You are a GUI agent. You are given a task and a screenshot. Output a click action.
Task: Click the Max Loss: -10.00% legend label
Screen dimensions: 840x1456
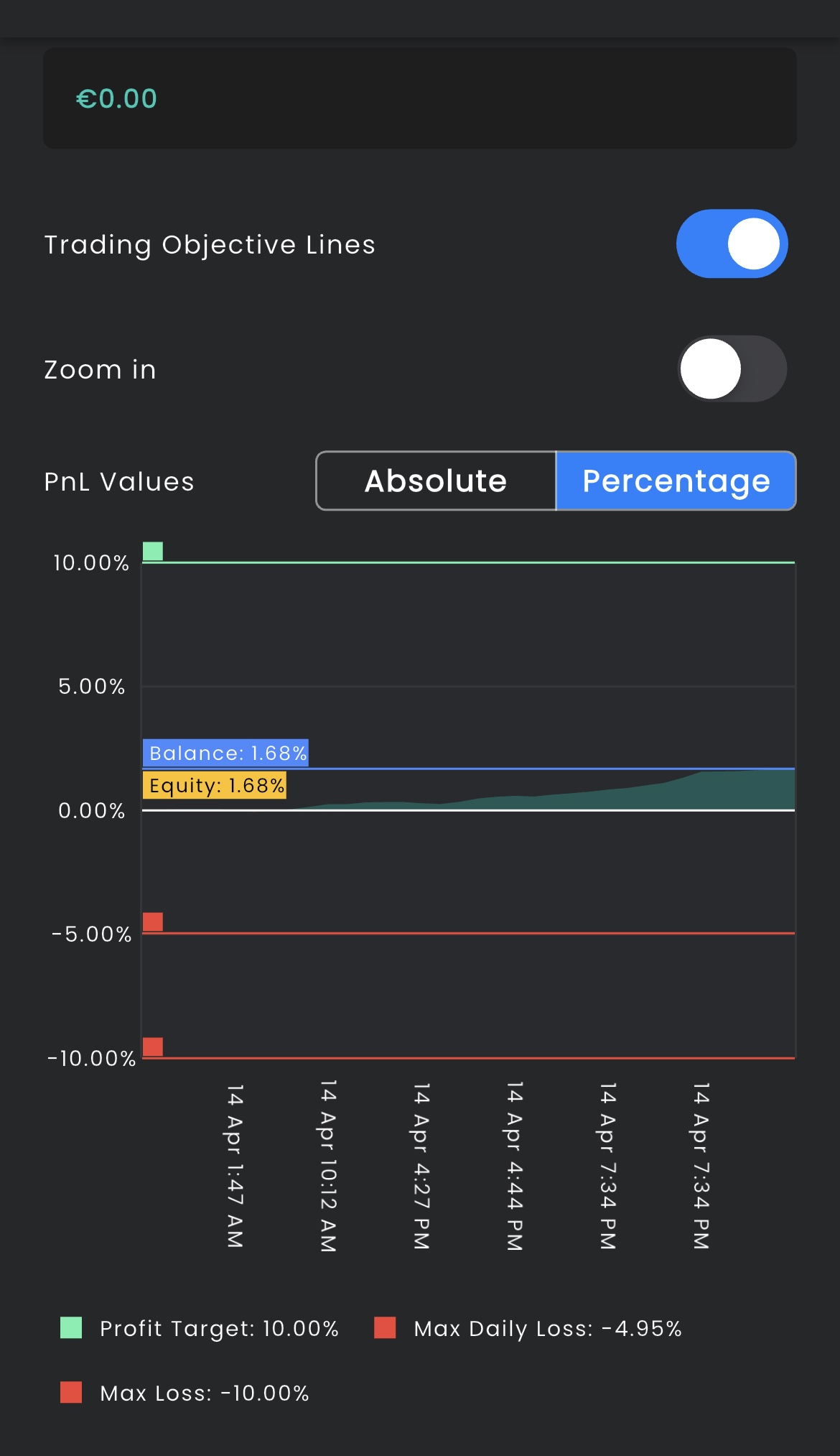pyautogui.click(x=205, y=1393)
